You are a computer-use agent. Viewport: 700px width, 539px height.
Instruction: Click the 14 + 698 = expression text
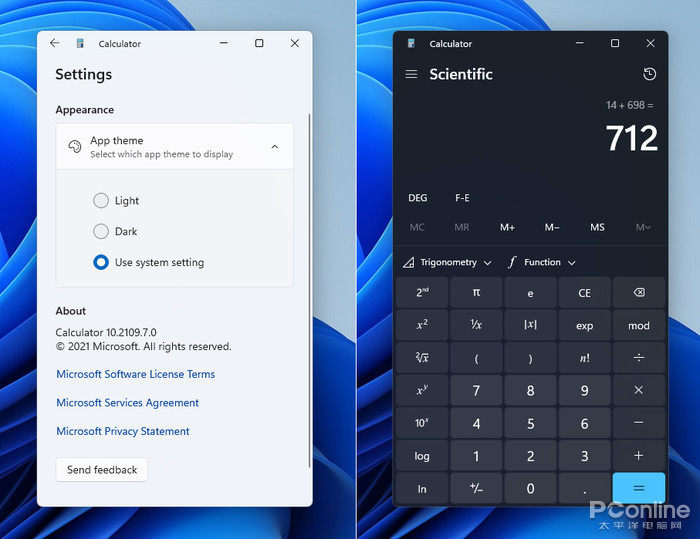(629, 105)
